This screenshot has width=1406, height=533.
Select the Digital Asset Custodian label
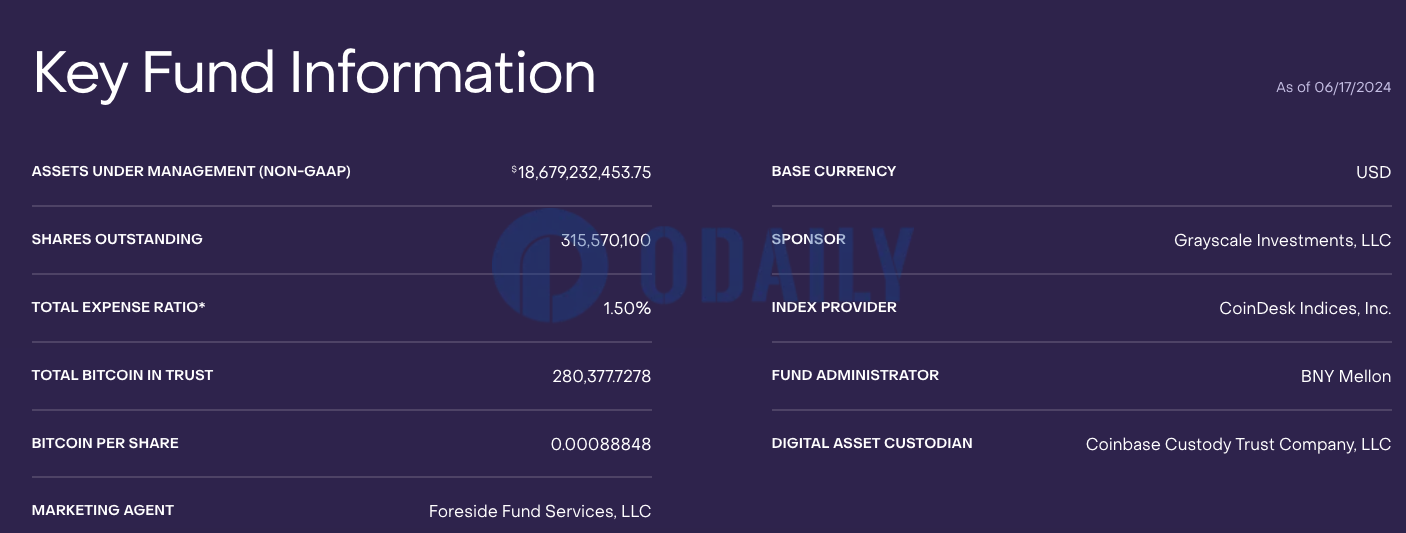tap(872, 443)
